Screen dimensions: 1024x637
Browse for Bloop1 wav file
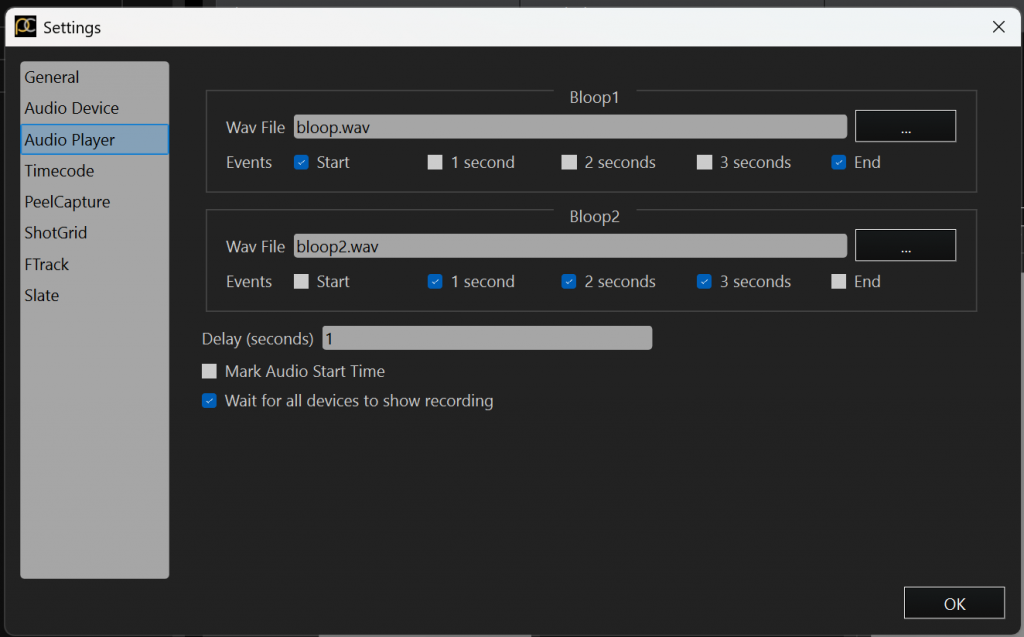(x=905, y=127)
